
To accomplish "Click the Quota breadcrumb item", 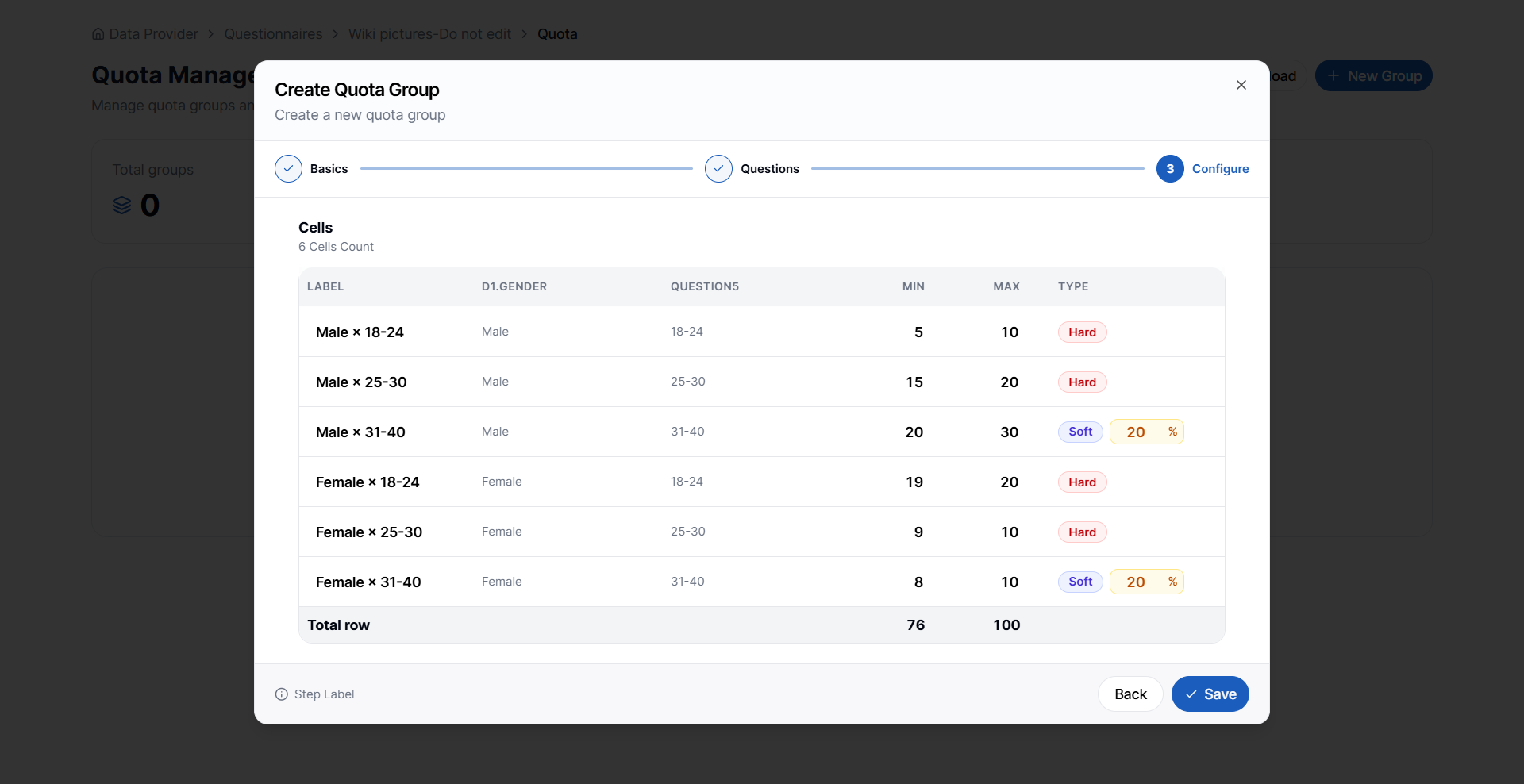I will [557, 34].
